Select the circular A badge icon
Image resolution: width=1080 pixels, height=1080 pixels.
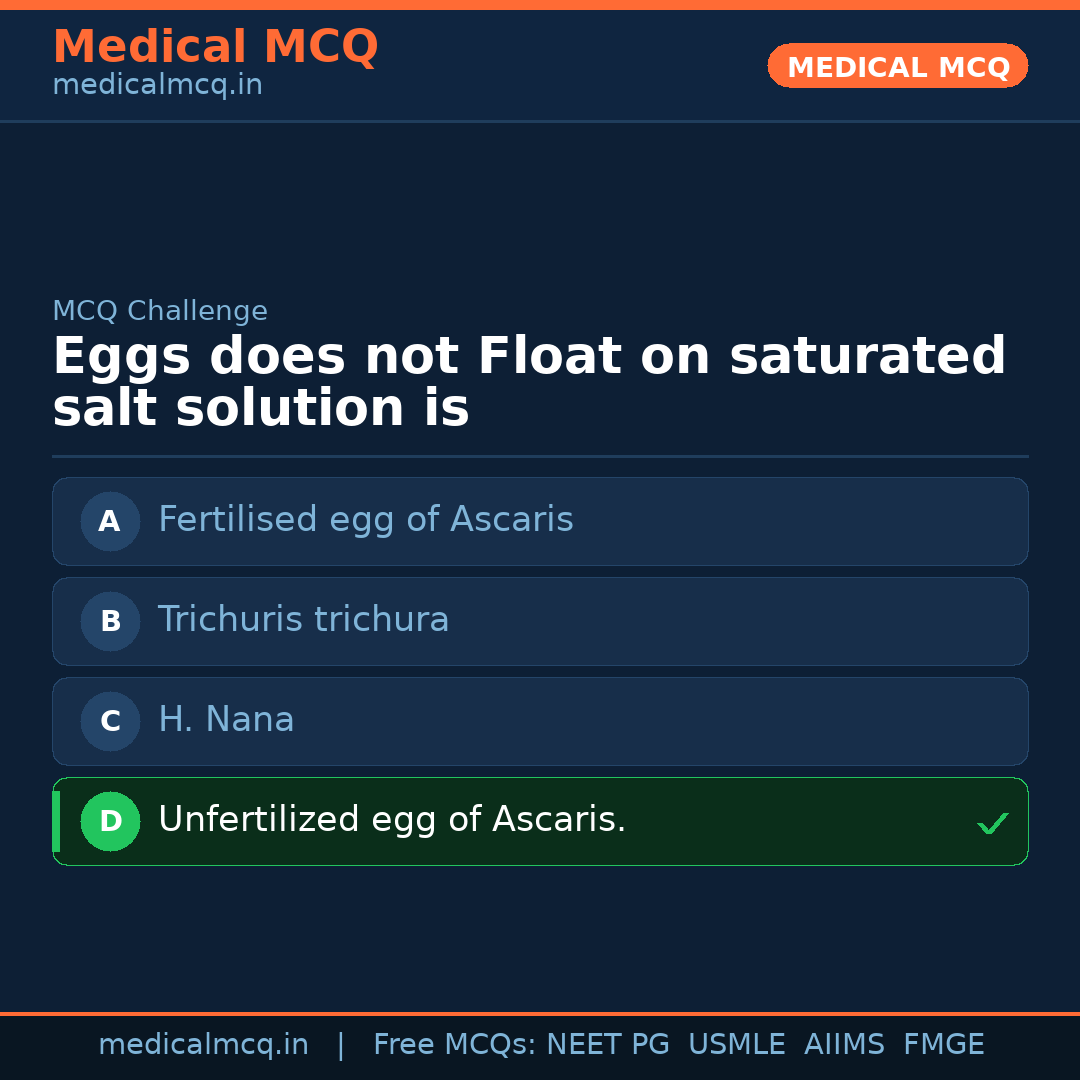point(110,521)
